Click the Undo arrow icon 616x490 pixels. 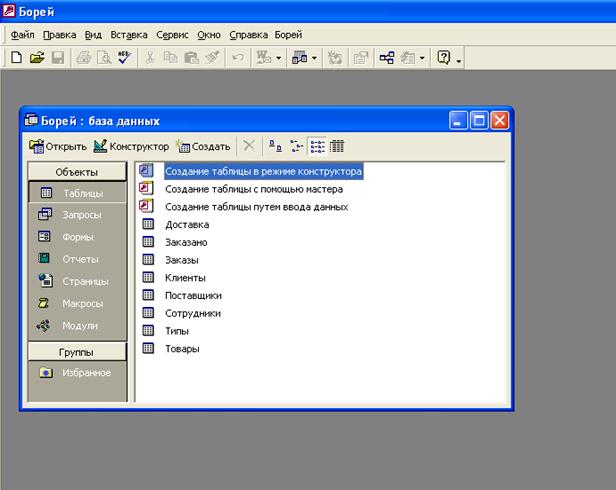point(238,58)
